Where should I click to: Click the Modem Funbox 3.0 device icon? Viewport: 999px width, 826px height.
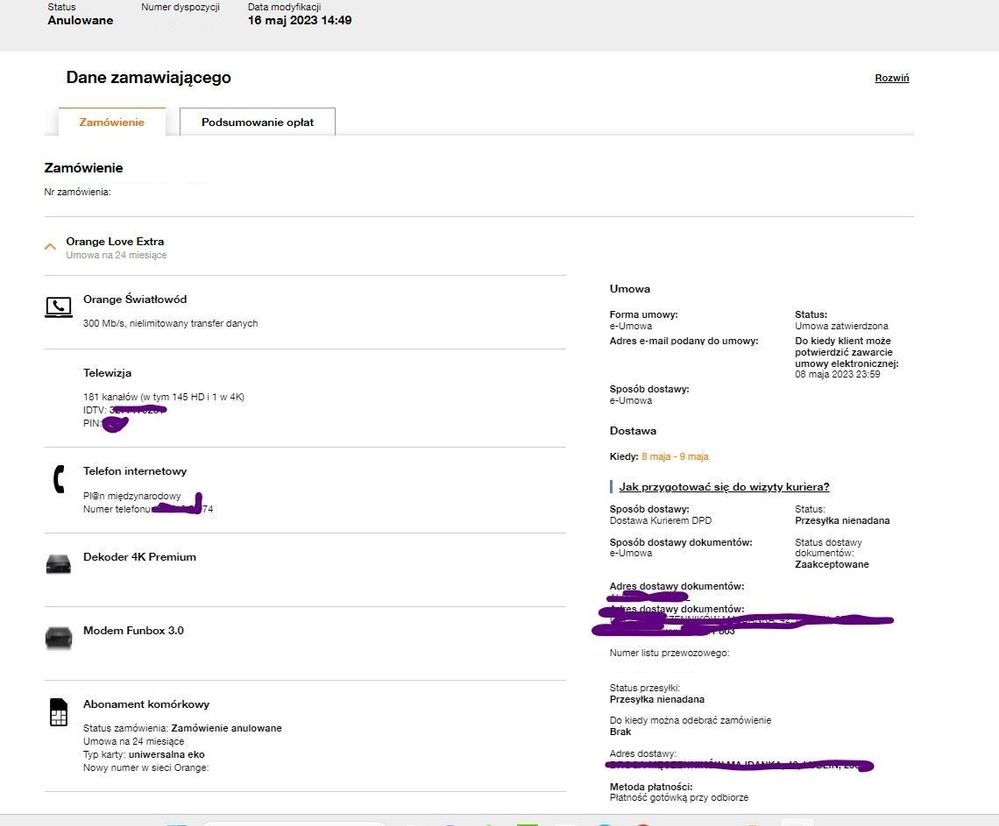(x=58, y=638)
